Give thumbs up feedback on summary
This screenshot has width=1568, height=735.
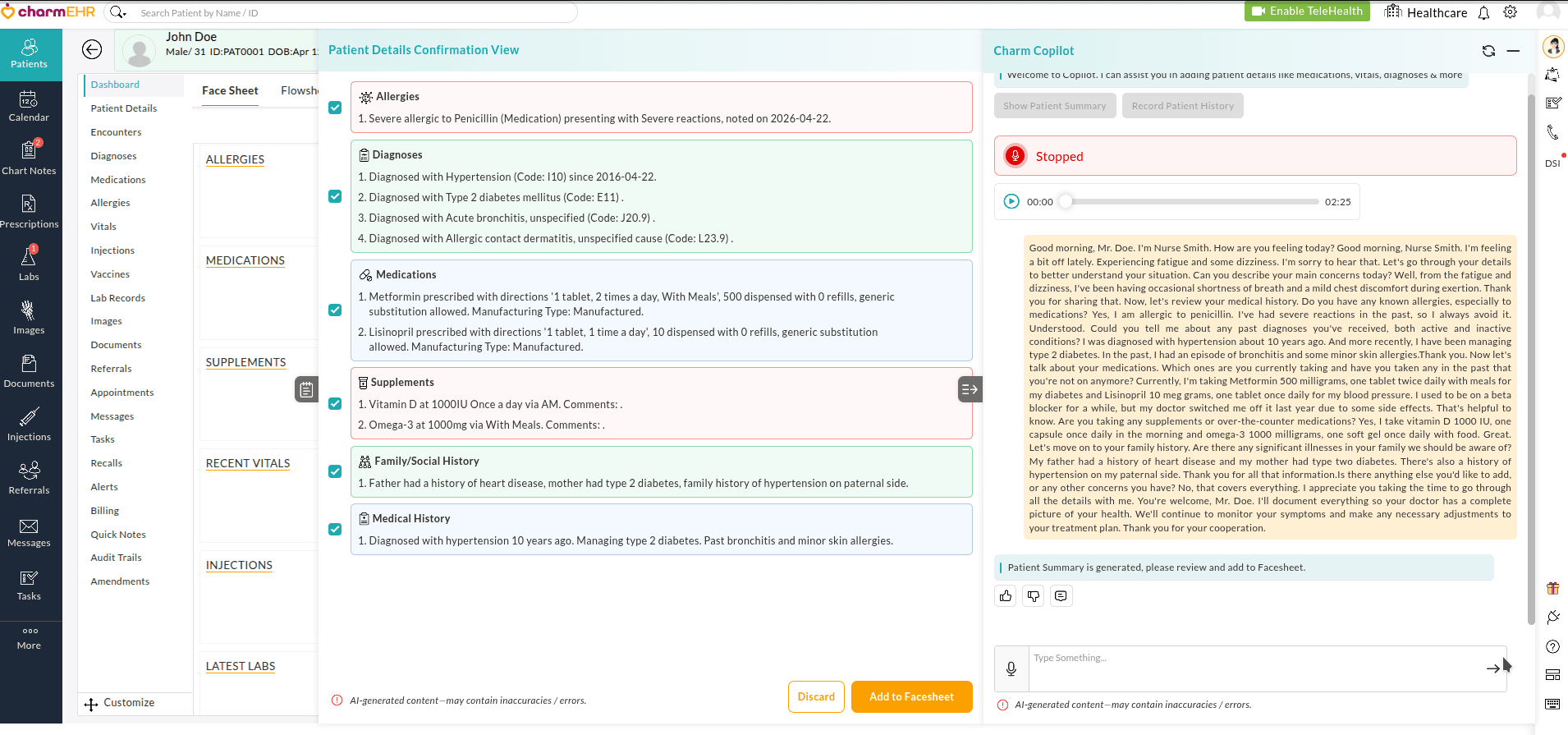1006,596
